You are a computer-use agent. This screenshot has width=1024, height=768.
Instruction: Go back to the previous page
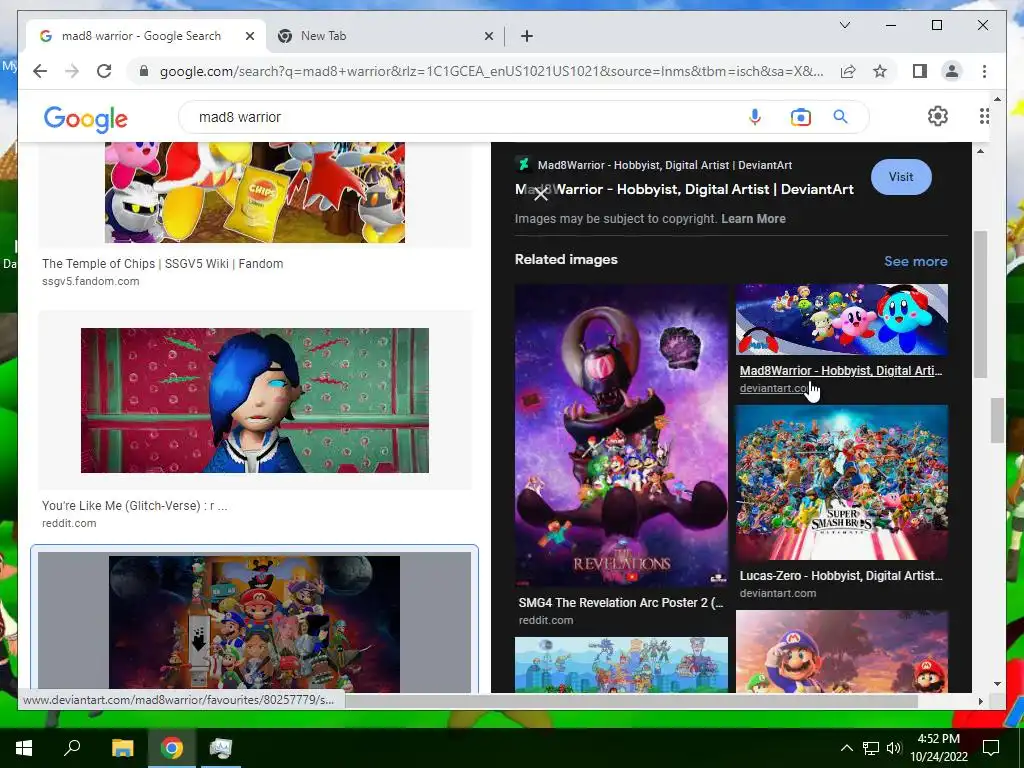point(40,71)
